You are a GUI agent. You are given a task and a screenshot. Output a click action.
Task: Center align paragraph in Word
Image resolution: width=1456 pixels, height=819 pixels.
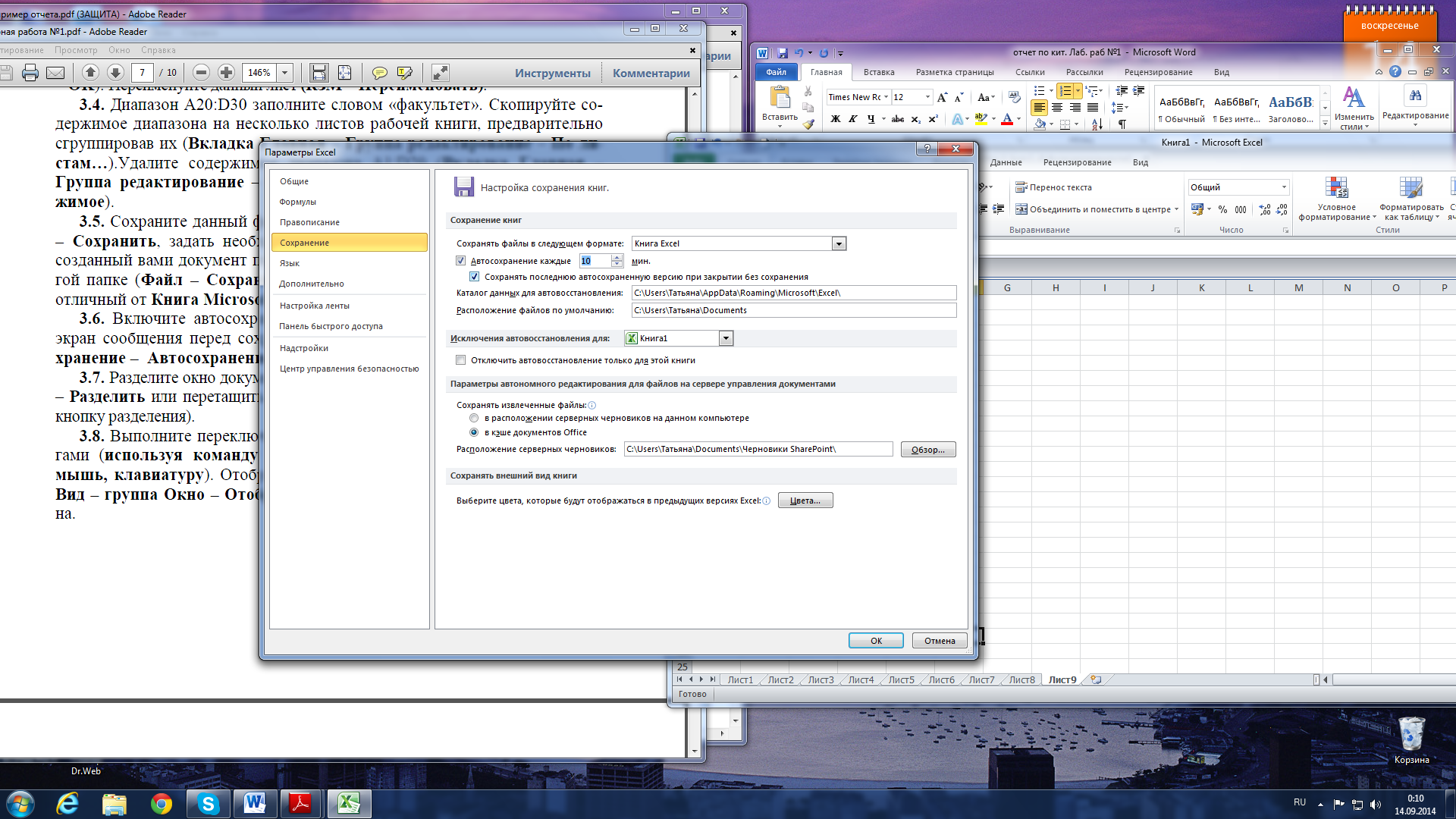(1057, 108)
